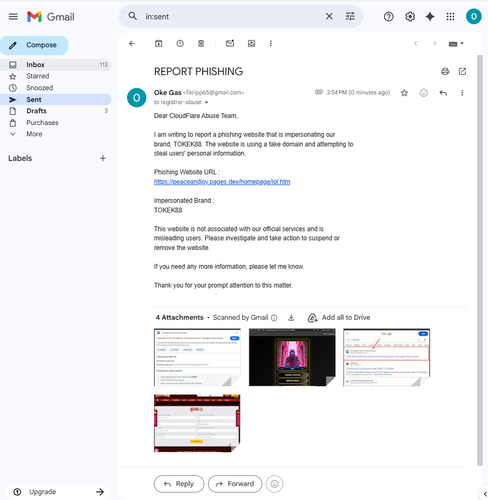Click the Gmail logo
488x500 pixels.
51,17
